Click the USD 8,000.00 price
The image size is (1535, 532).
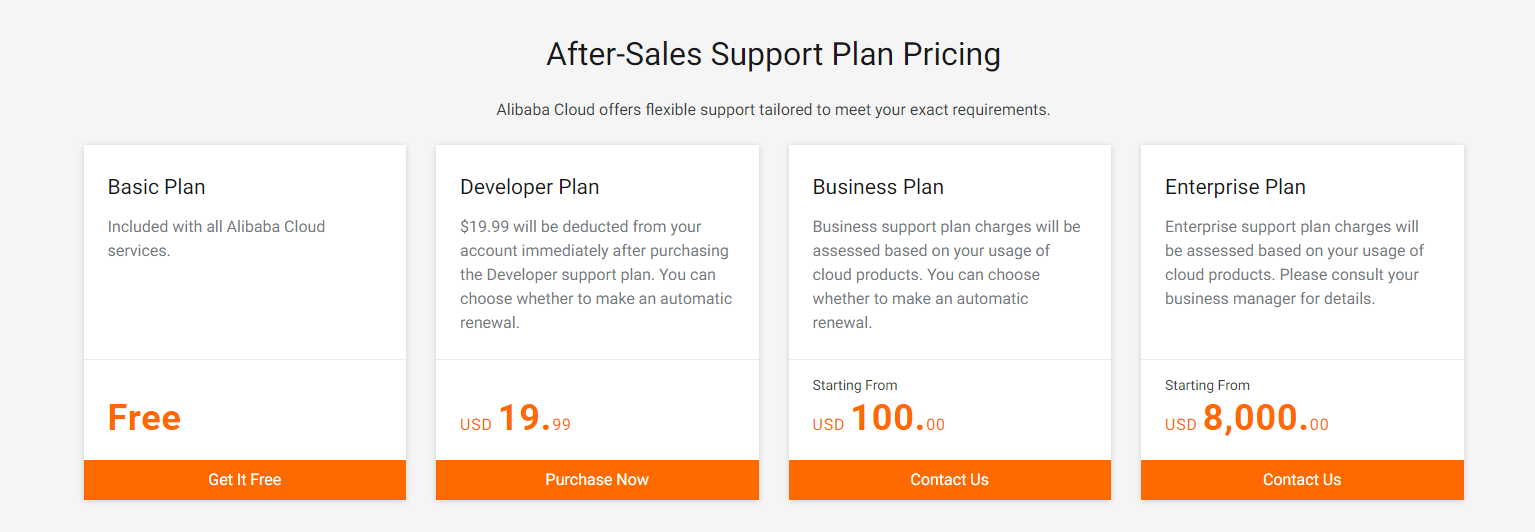point(1247,419)
